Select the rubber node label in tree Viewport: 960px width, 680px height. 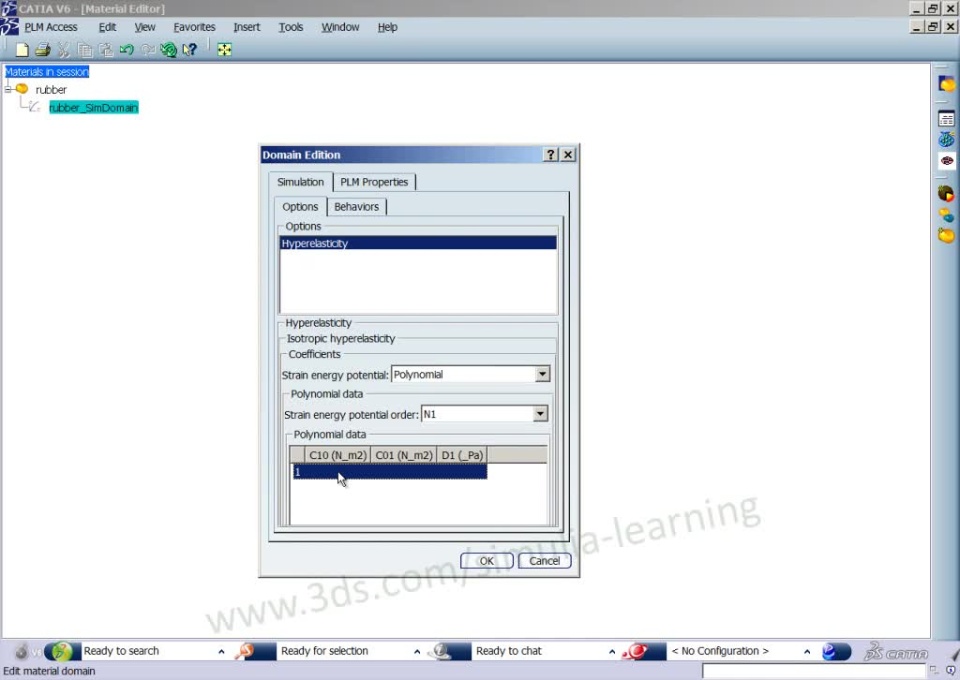(x=51, y=89)
